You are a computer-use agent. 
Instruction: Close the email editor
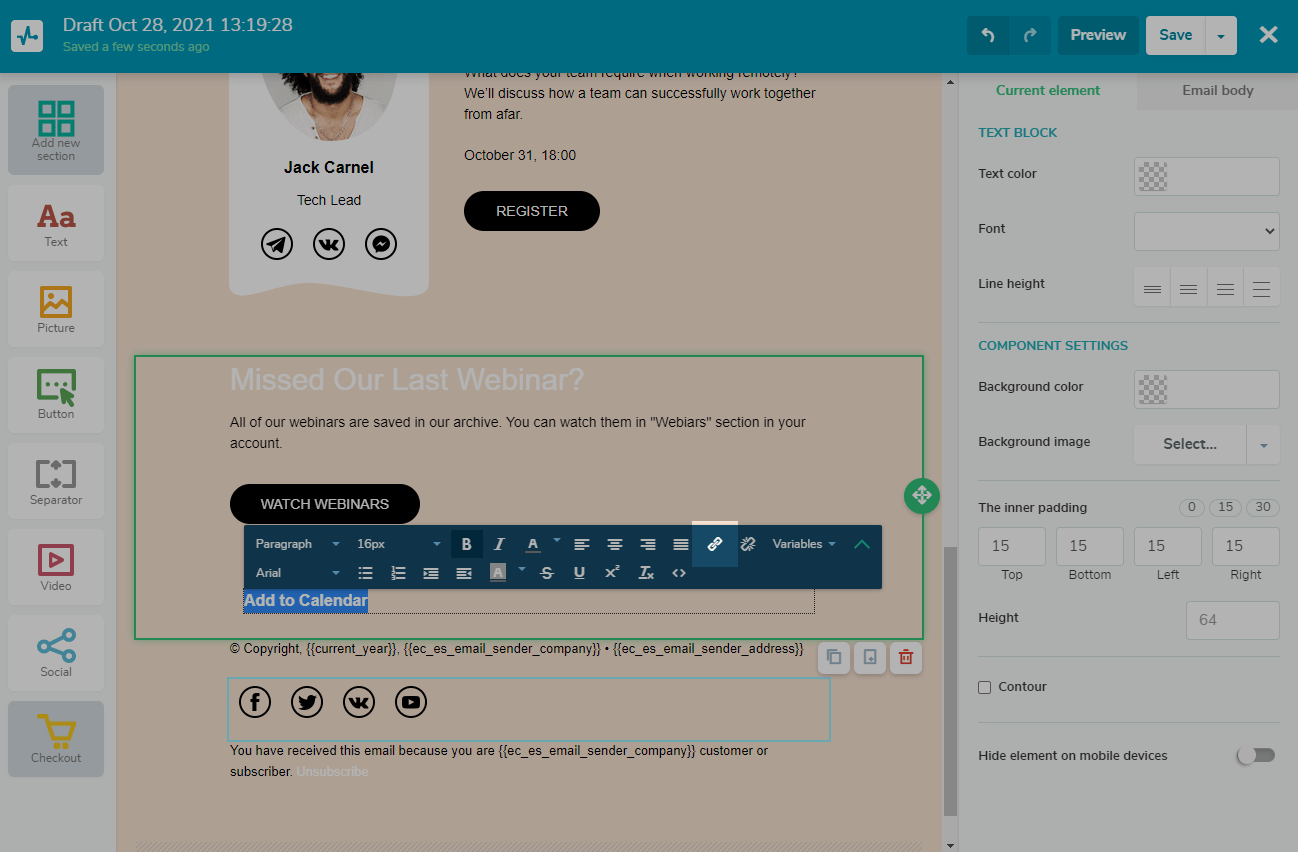1268,35
